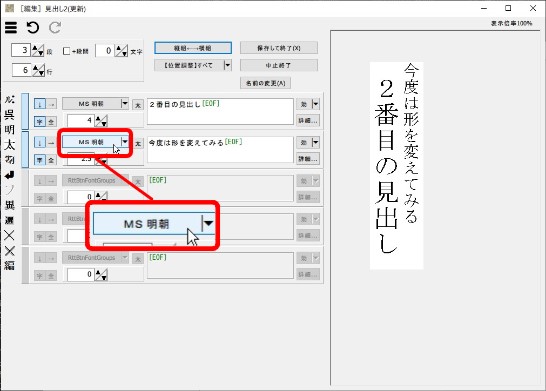The image size is (546, 391).
Task: Click the ルビ icon atop left sidebar
Action: pyautogui.click(x=9, y=99)
